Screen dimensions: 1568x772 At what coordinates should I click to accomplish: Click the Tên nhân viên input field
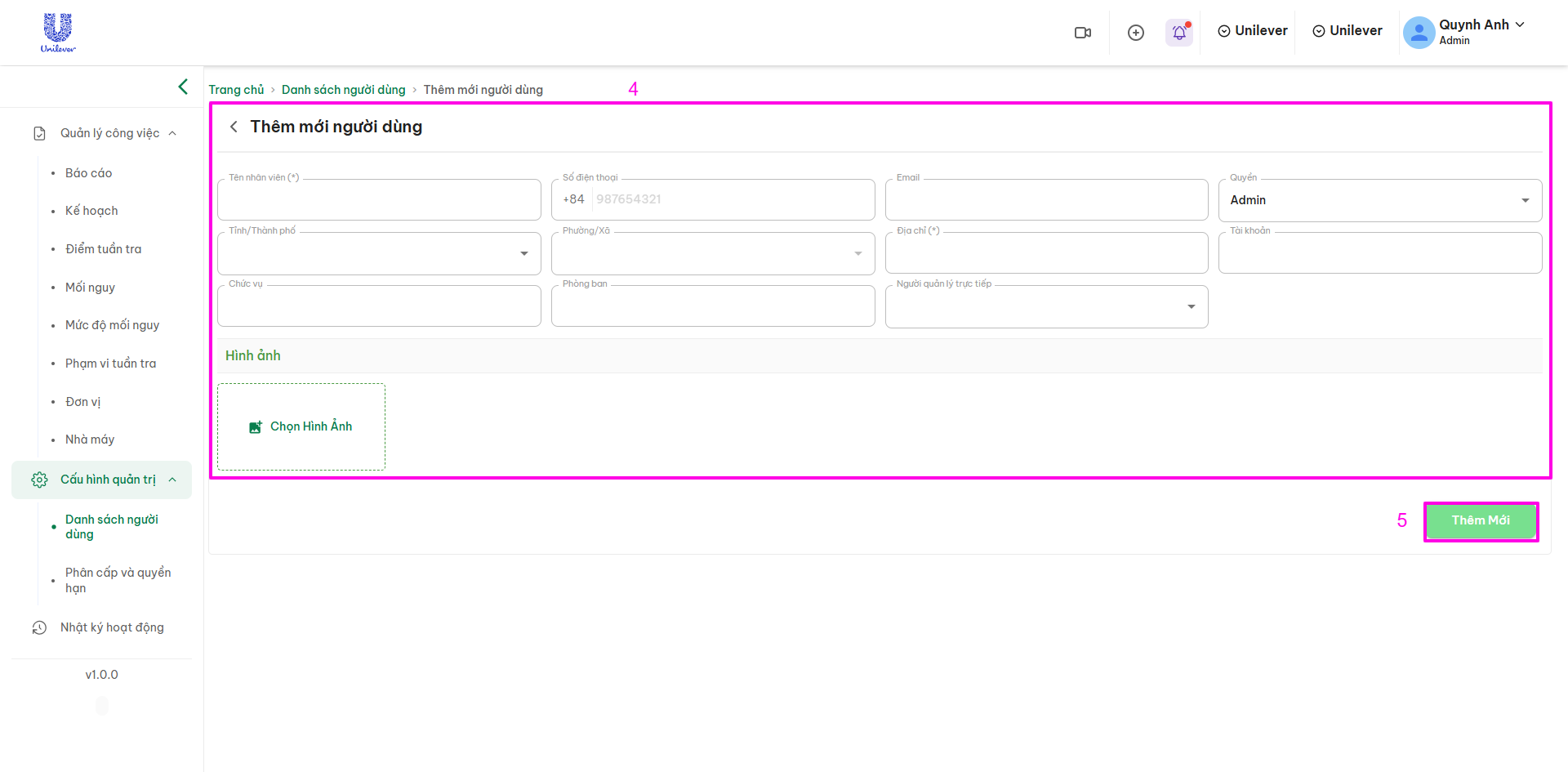tap(379, 200)
